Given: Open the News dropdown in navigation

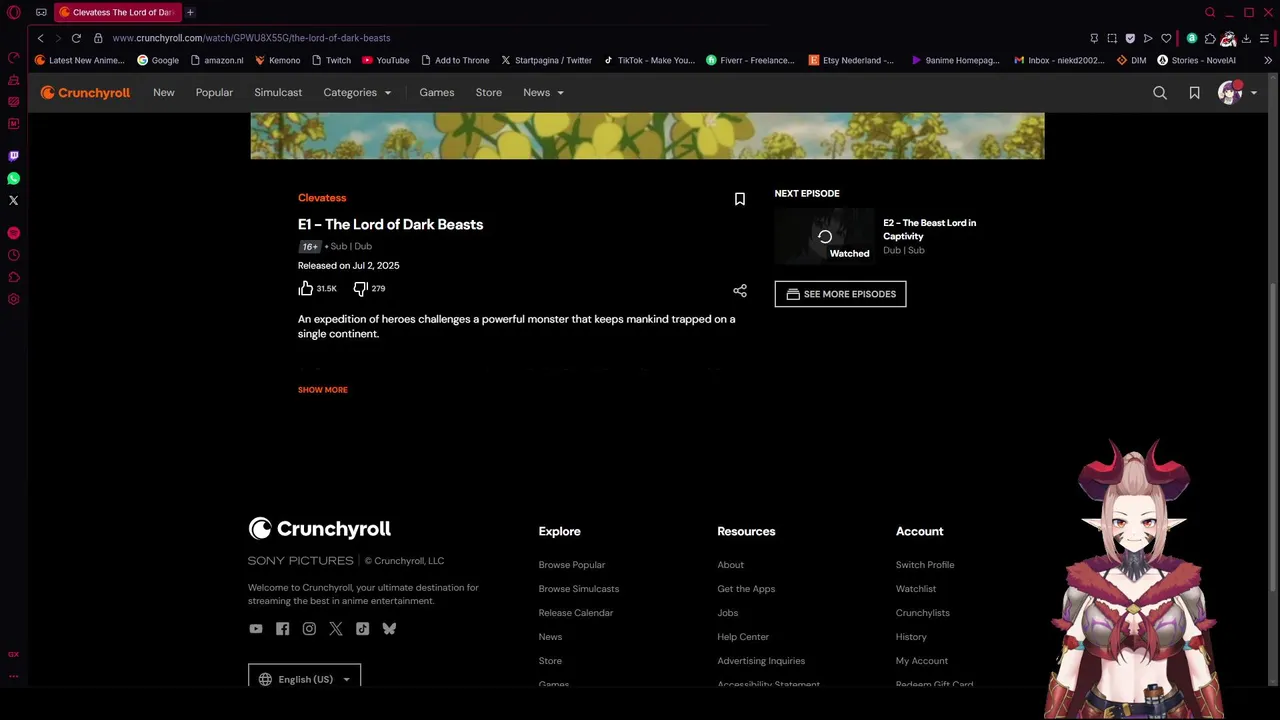Looking at the screenshot, I should [543, 93].
